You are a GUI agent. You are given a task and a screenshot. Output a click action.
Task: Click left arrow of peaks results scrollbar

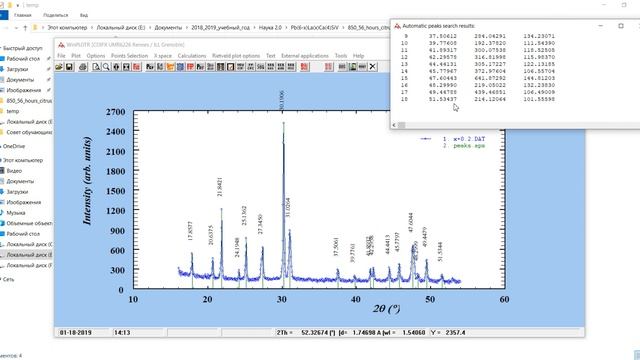coord(394,125)
